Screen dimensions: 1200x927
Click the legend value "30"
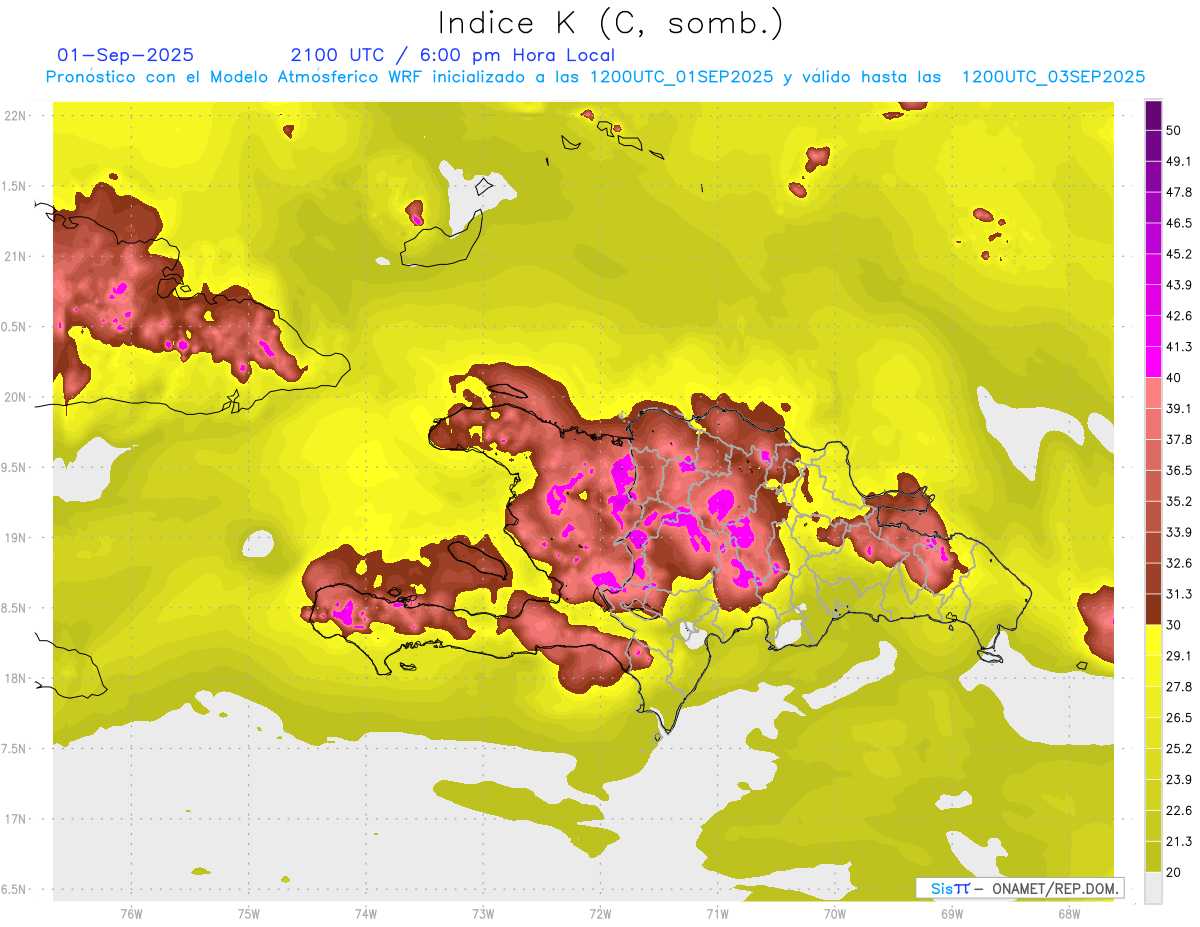tap(1174, 625)
